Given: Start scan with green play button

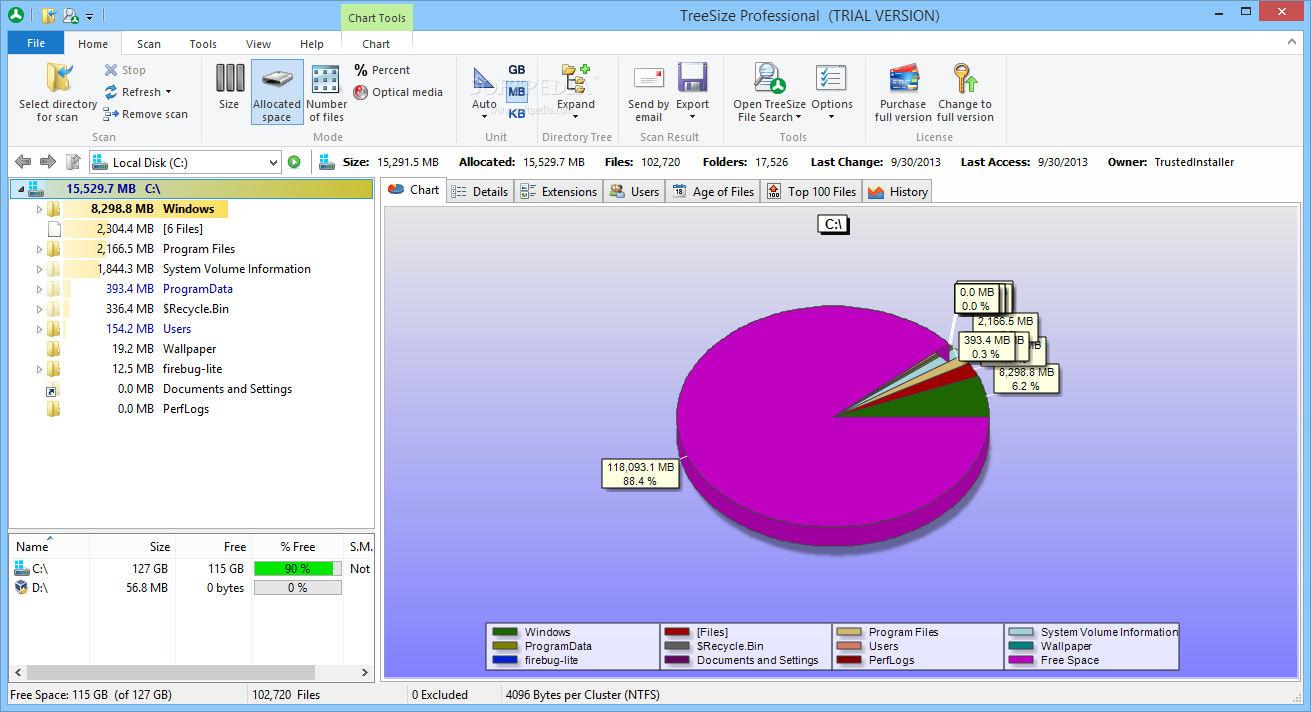Looking at the screenshot, I should click(x=294, y=162).
